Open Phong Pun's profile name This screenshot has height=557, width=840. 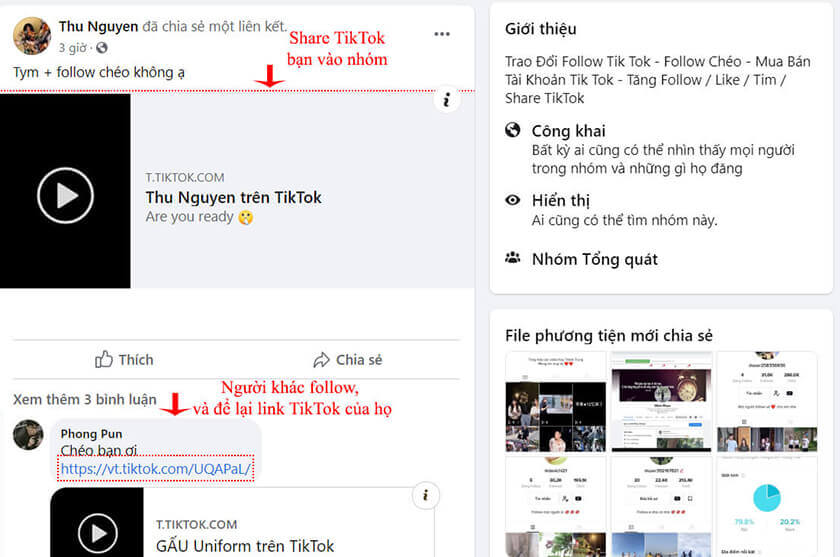point(92,433)
